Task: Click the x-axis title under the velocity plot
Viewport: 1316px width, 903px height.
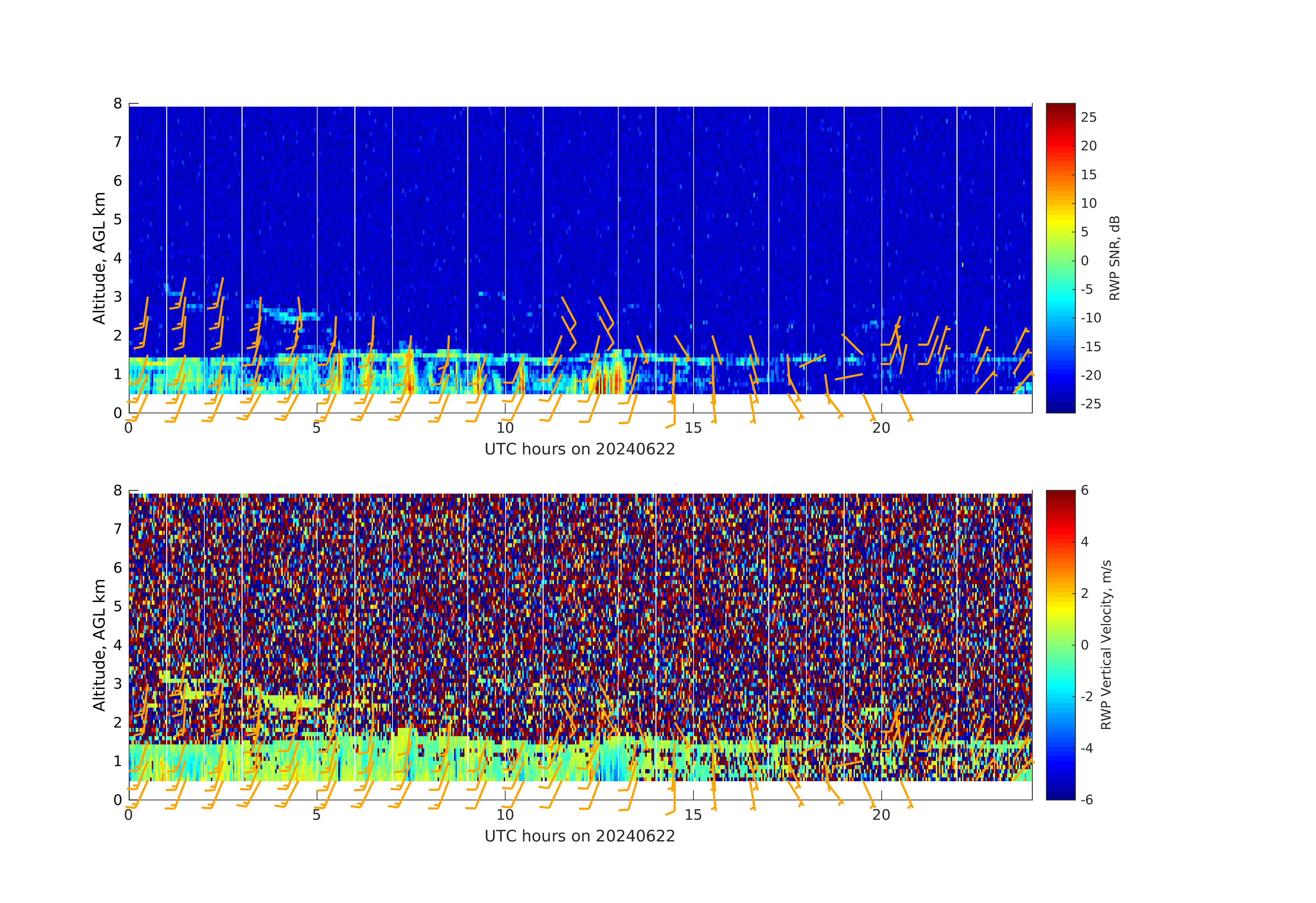Action: tap(579, 836)
